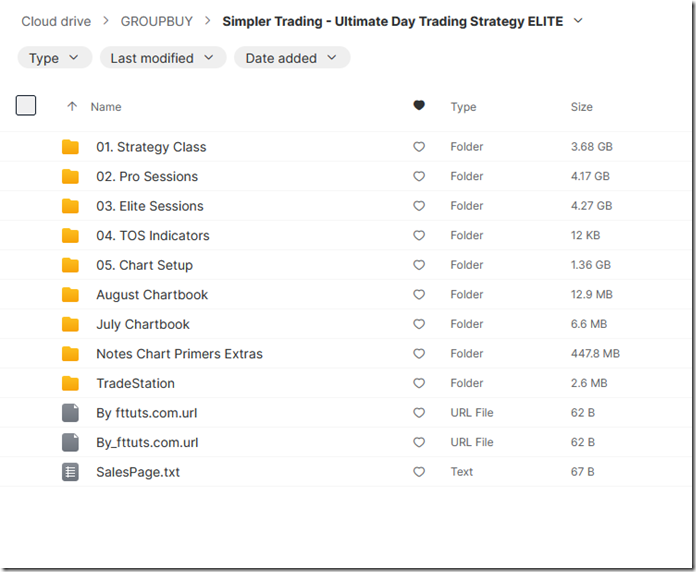Select By_fttuts.com.url file name
The height and width of the screenshot is (572, 696).
point(147,442)
